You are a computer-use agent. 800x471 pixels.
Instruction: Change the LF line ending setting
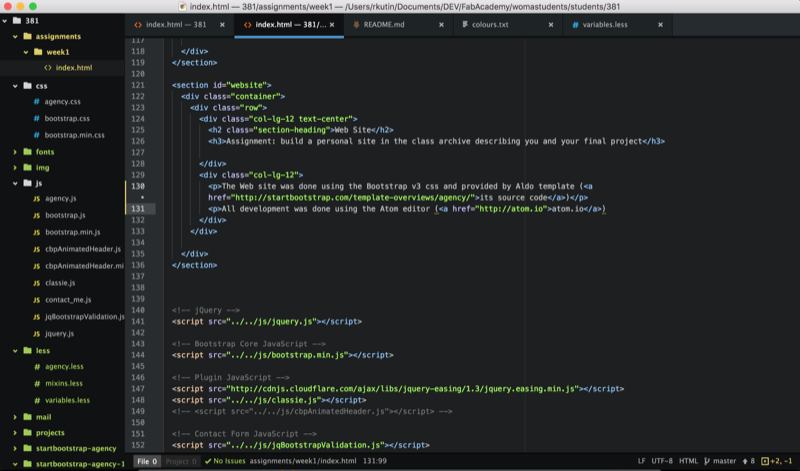click(x=641, y=461)
